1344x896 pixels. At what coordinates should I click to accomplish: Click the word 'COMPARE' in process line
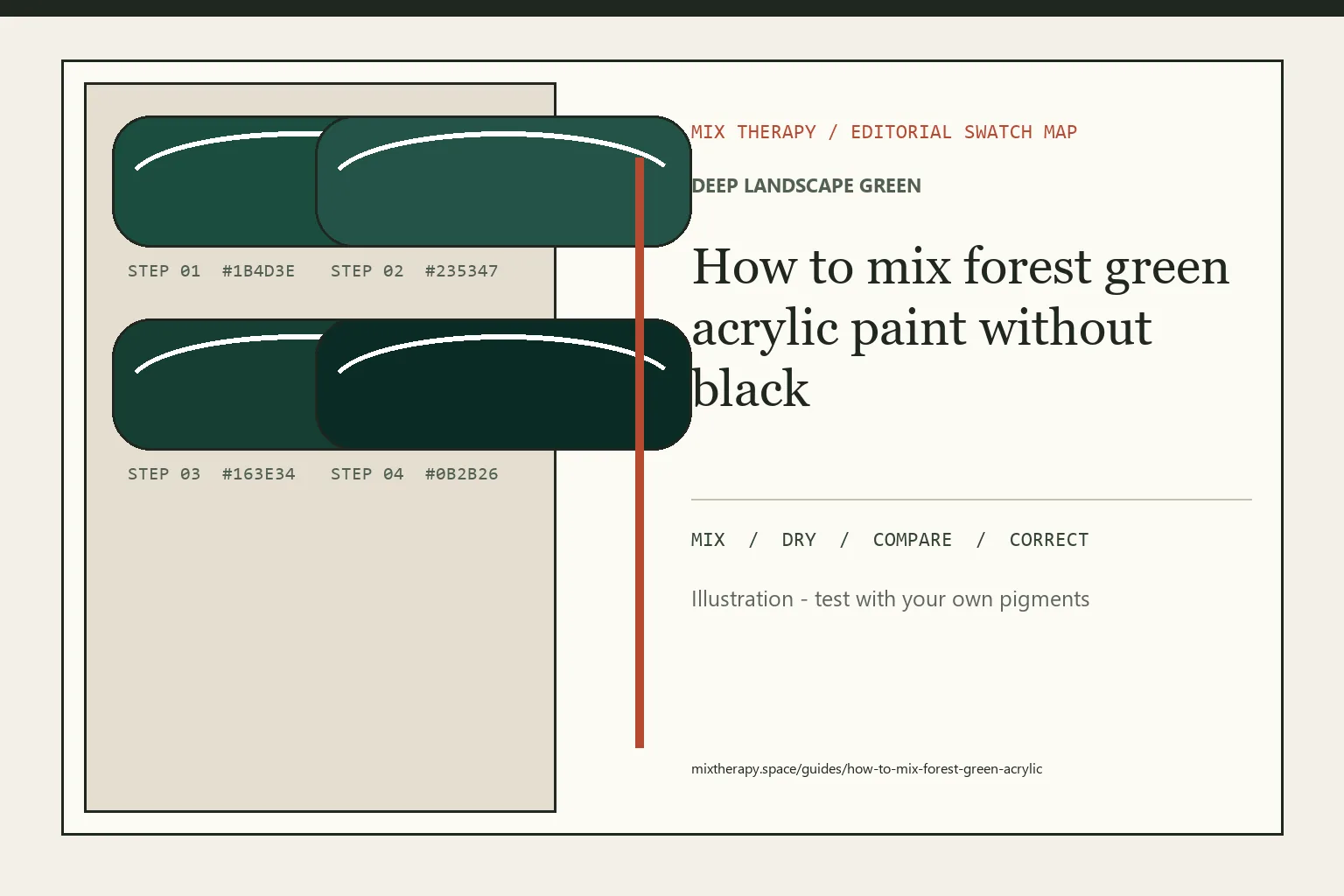(913, 540)
